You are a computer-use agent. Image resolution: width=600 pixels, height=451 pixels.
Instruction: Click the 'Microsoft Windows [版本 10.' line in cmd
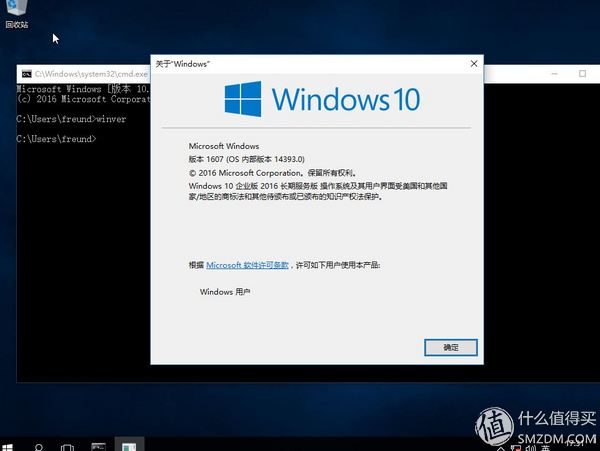[83, 89]
